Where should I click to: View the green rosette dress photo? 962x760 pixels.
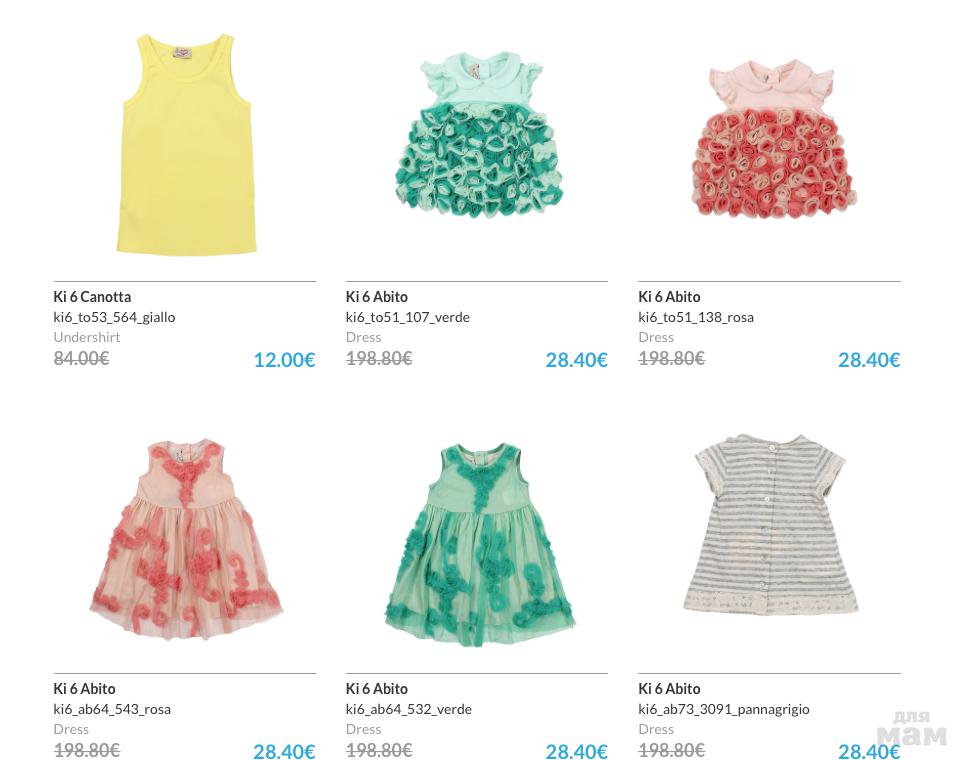coord(479,135)
